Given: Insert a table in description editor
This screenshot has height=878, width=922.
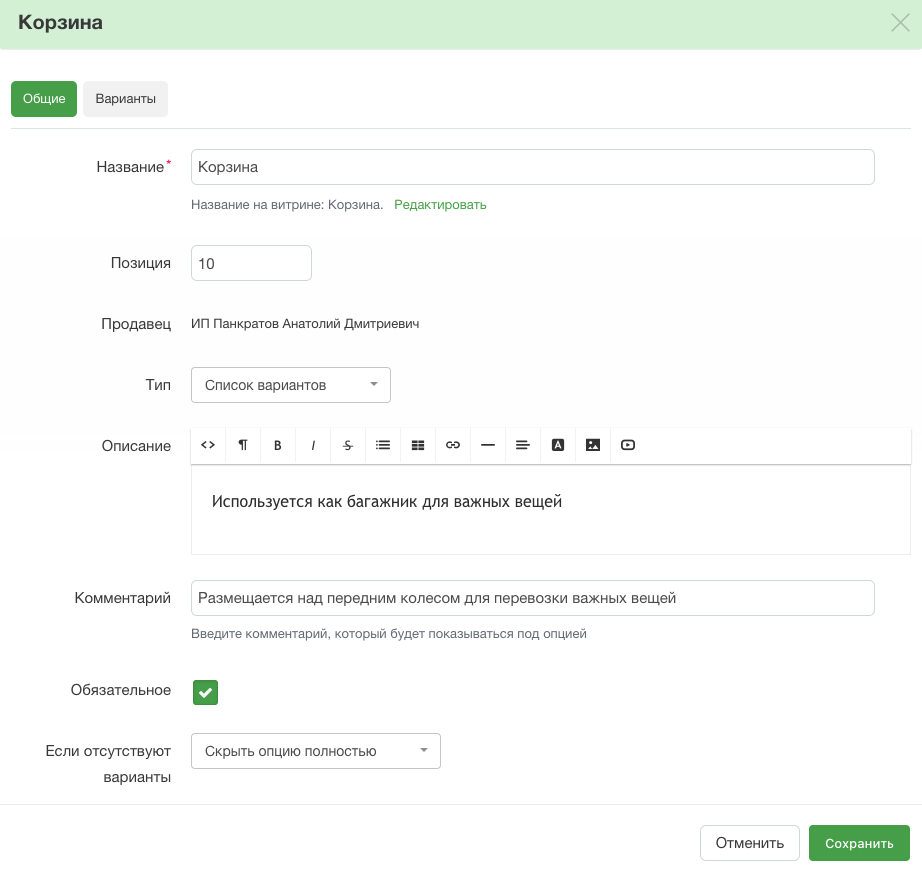Looking at the screenshot, I should (418, 445).
